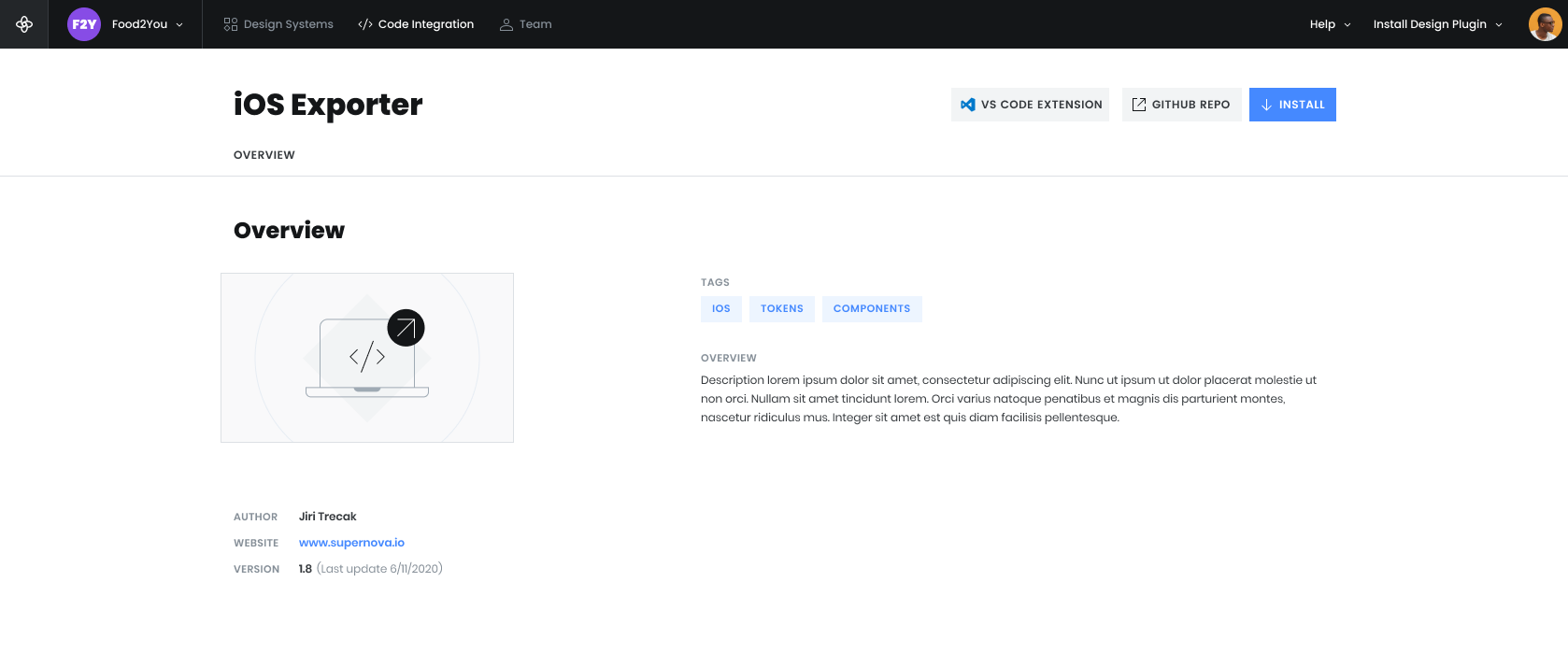Click the black arrow badge on thumbnail
1568x667 pixels.
(406, 328)
